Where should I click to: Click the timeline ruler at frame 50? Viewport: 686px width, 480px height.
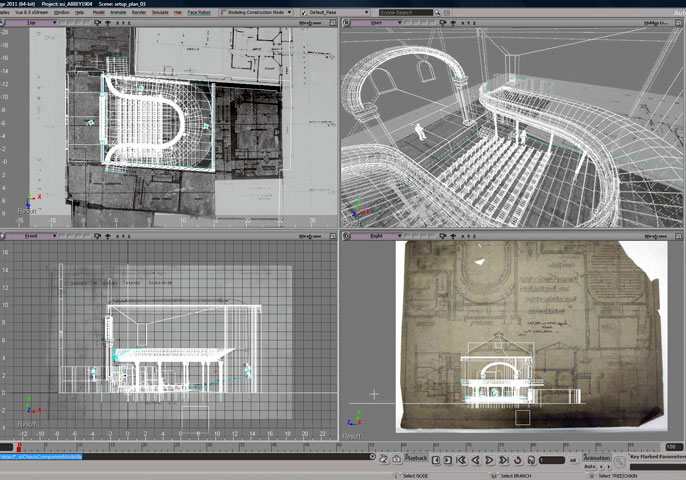[339, 447]
